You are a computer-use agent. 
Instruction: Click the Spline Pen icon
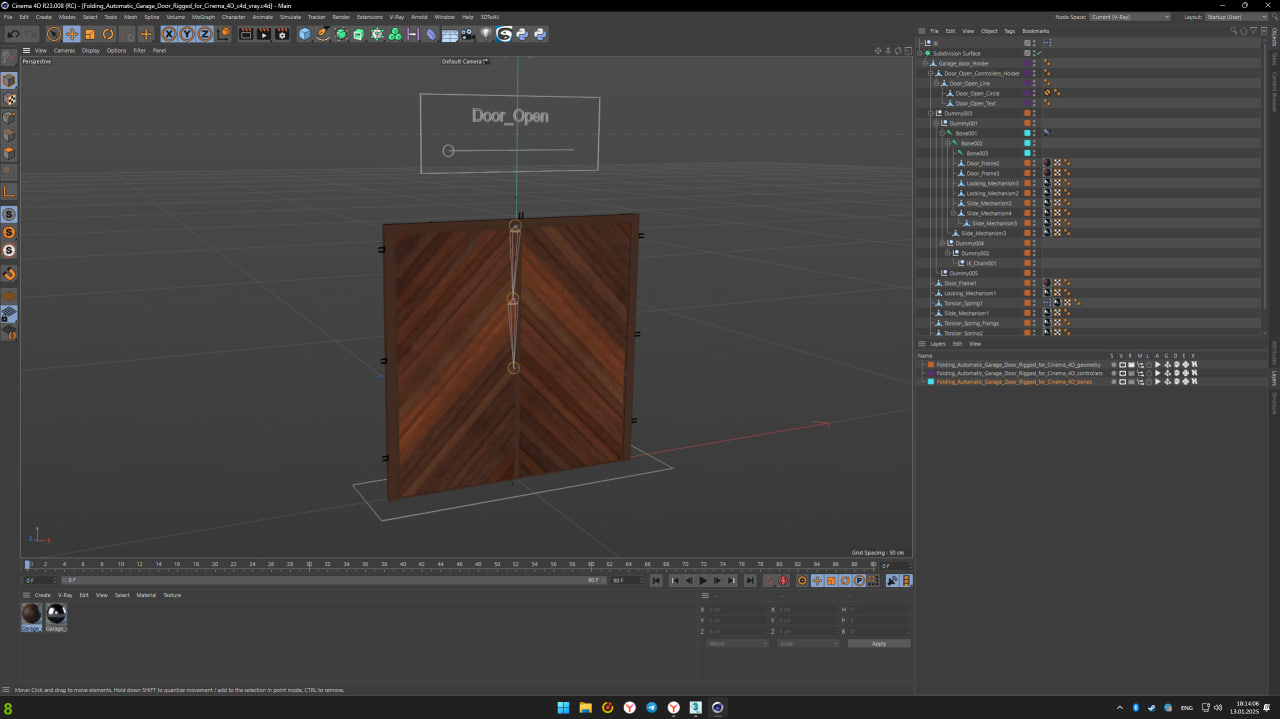point(323,34)
